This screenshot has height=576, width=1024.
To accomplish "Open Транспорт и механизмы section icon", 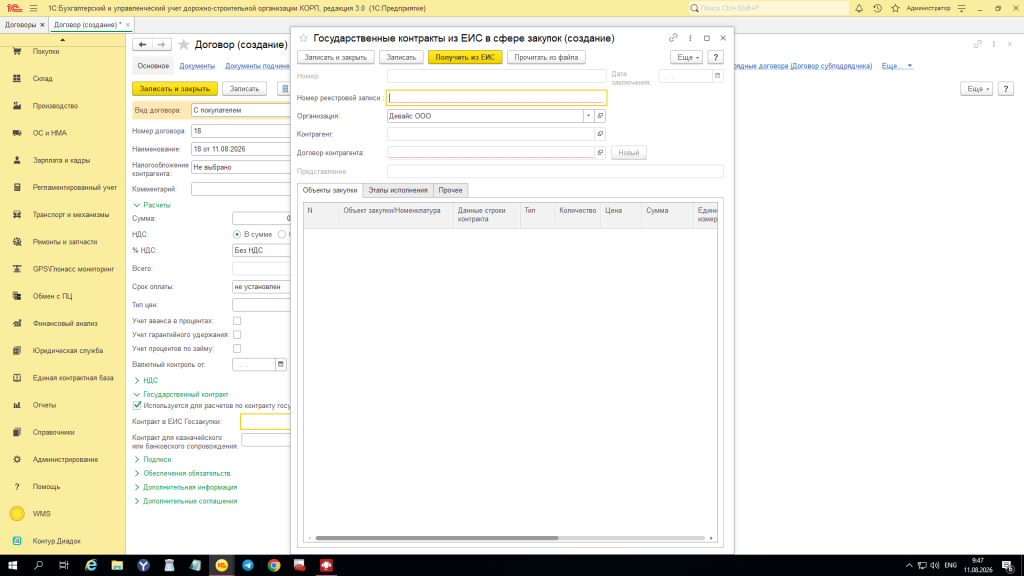I will click(17, 214).
